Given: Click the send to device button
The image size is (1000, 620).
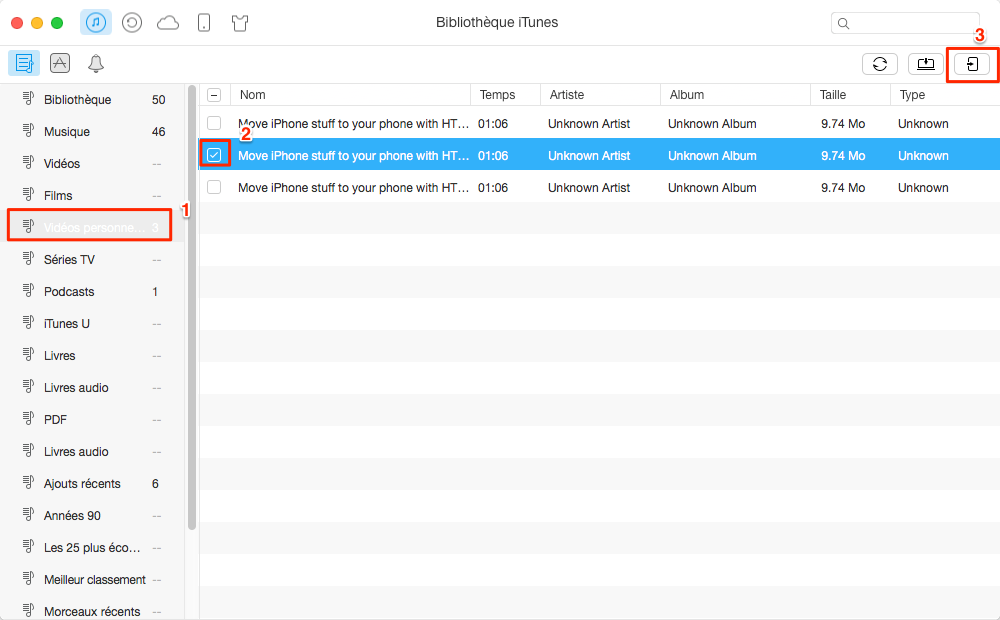Looking at the screenshot, I should coord(972,64).
